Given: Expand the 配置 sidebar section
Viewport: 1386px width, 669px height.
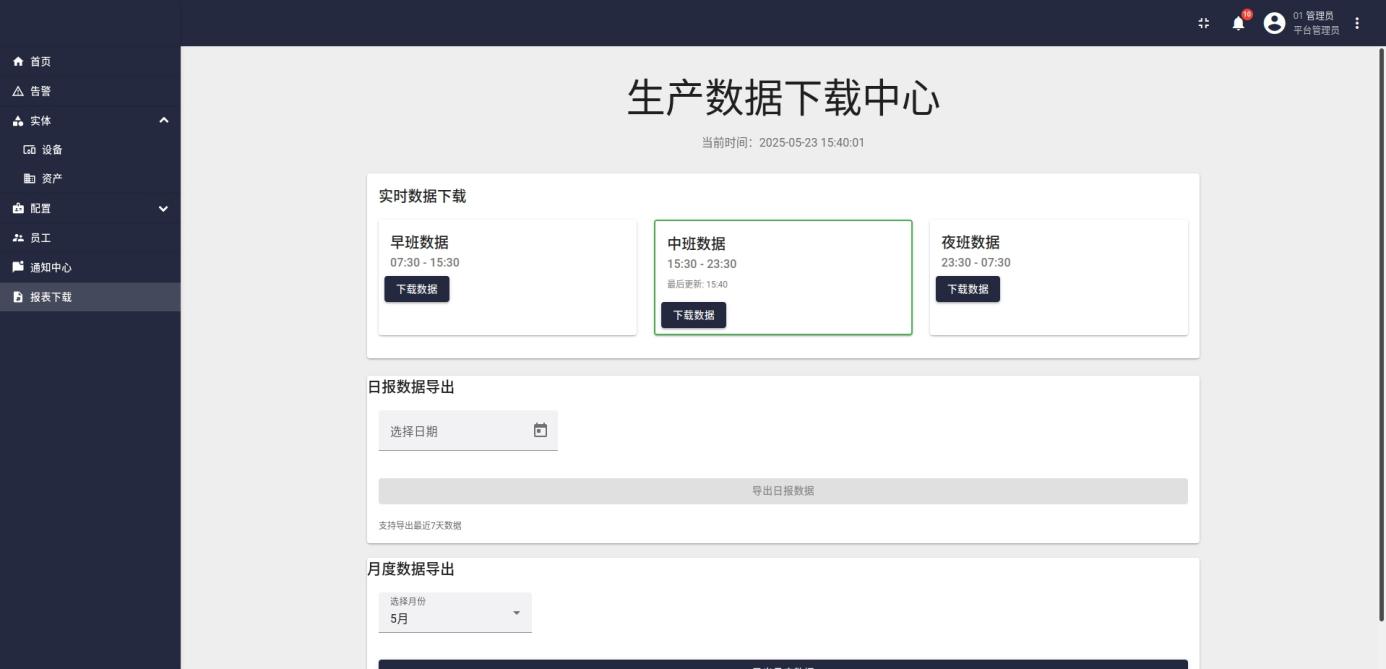Looking at the screenshot, I should (x=164, y=209).
